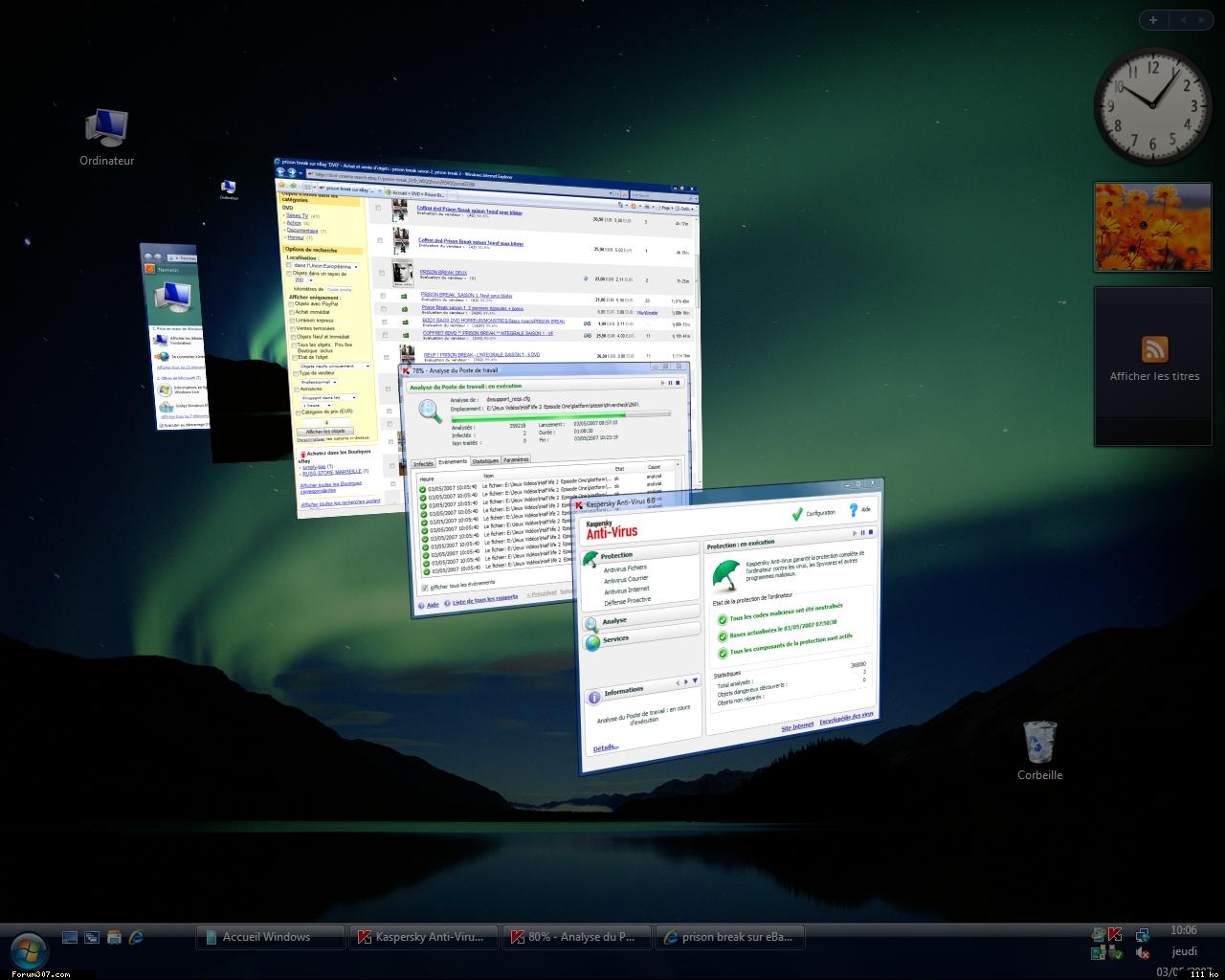Screen dimensions: 1225x980
Task: Click the Show Desktop quick launch icon
Action: coord(70,937)
